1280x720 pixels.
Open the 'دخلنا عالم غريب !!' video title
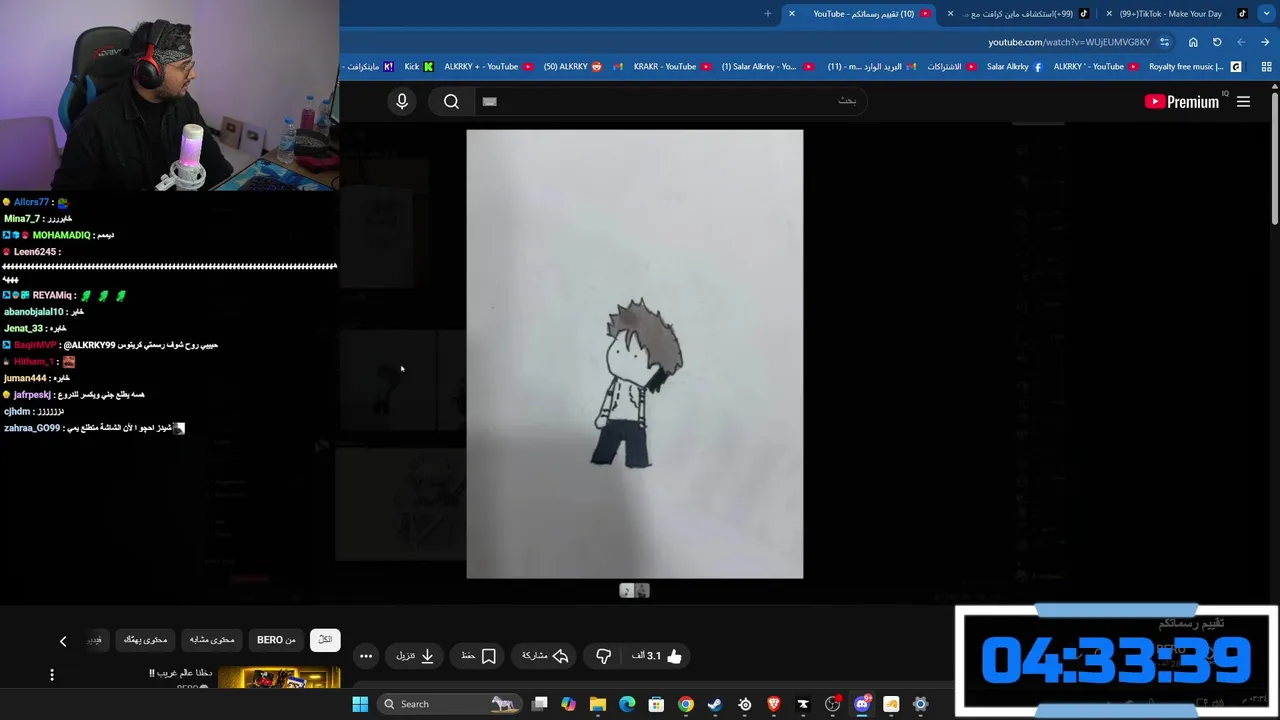tap(181, 673)
